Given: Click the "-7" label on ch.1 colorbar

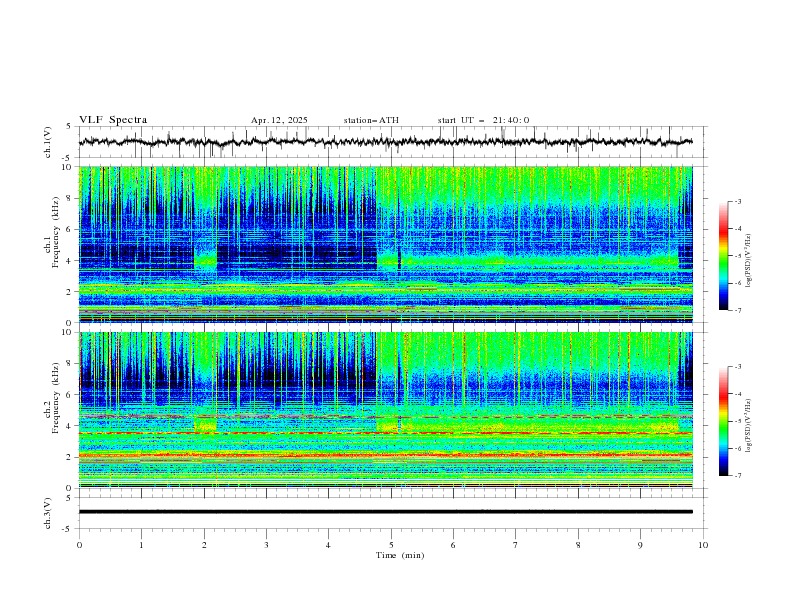Looking at the screenshot, I should (x=737, y=310).
